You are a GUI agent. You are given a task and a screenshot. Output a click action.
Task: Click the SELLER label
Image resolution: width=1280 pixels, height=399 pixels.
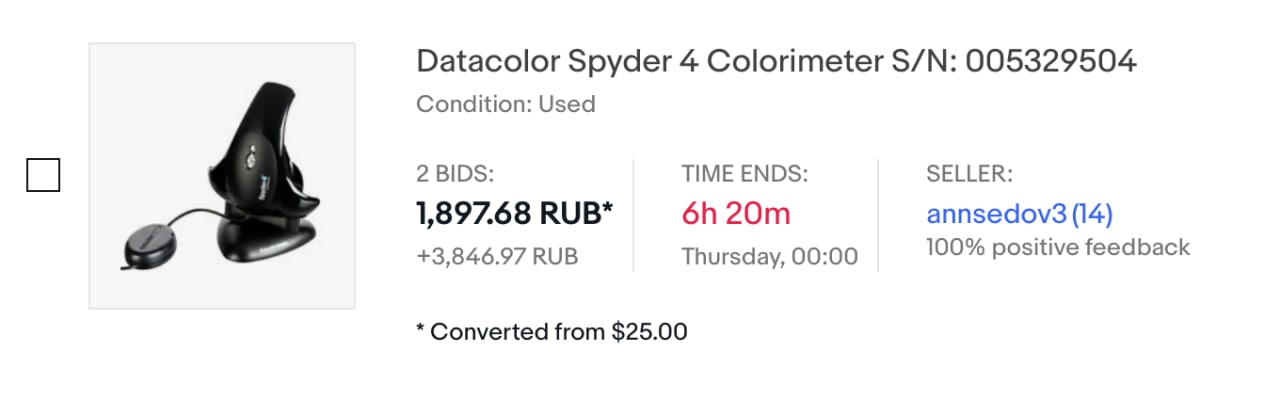pyautogui.click(x=970, y=174)
